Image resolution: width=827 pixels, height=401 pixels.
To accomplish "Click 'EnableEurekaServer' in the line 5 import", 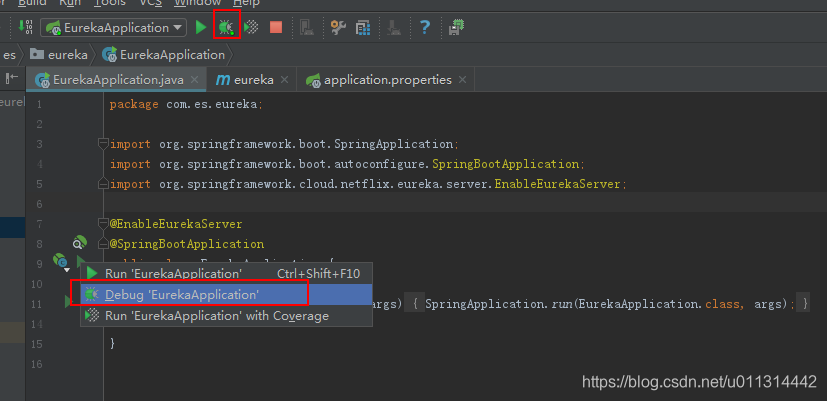I will (557, 184).
